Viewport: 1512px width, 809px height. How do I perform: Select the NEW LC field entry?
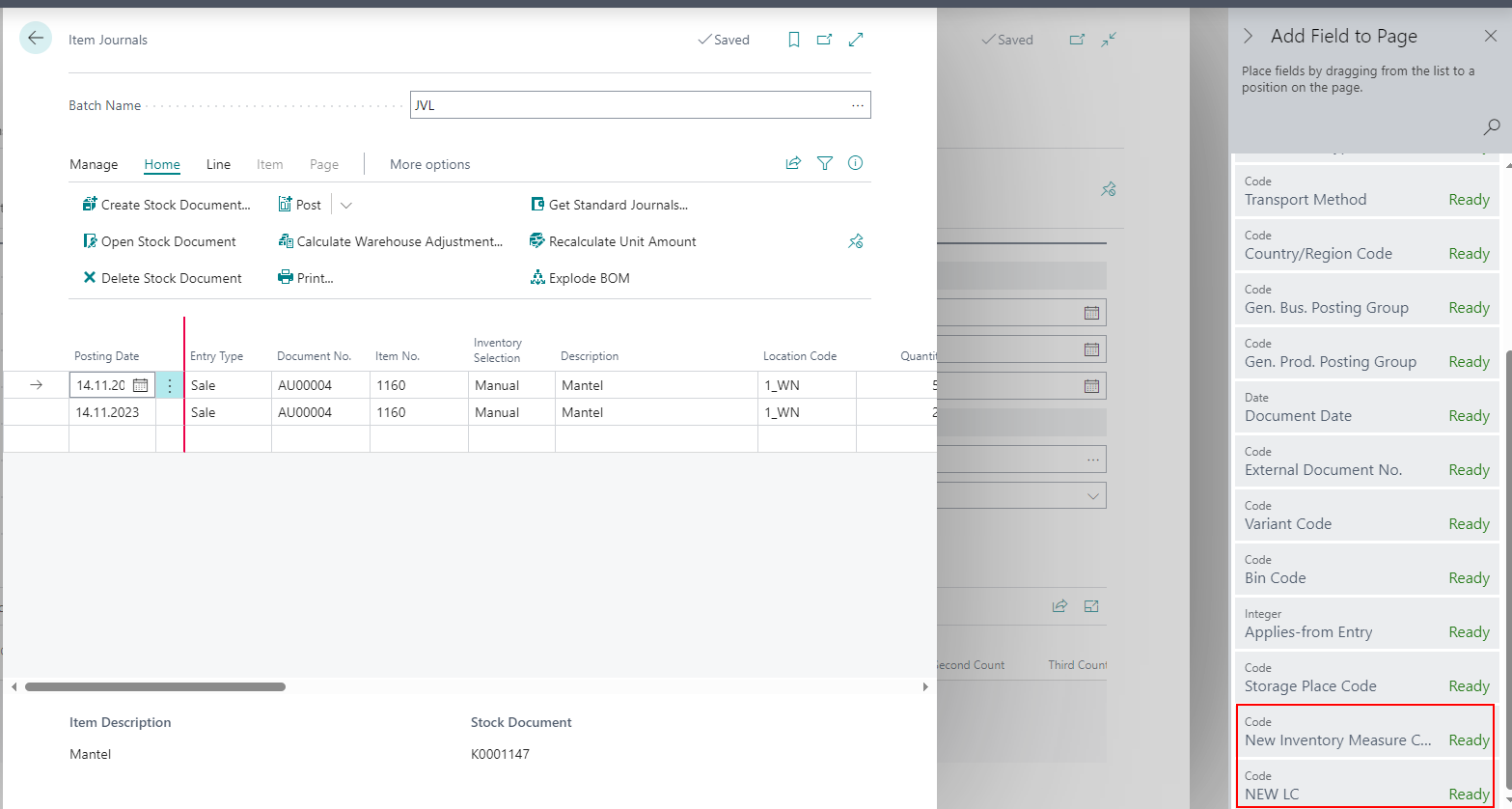pos(1364,786)
